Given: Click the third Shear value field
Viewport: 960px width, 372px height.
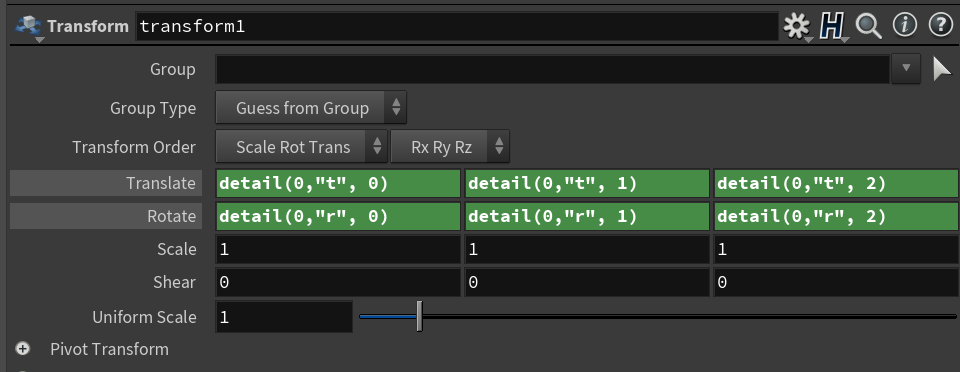Looking at the screenshot, I should (836, 283).
